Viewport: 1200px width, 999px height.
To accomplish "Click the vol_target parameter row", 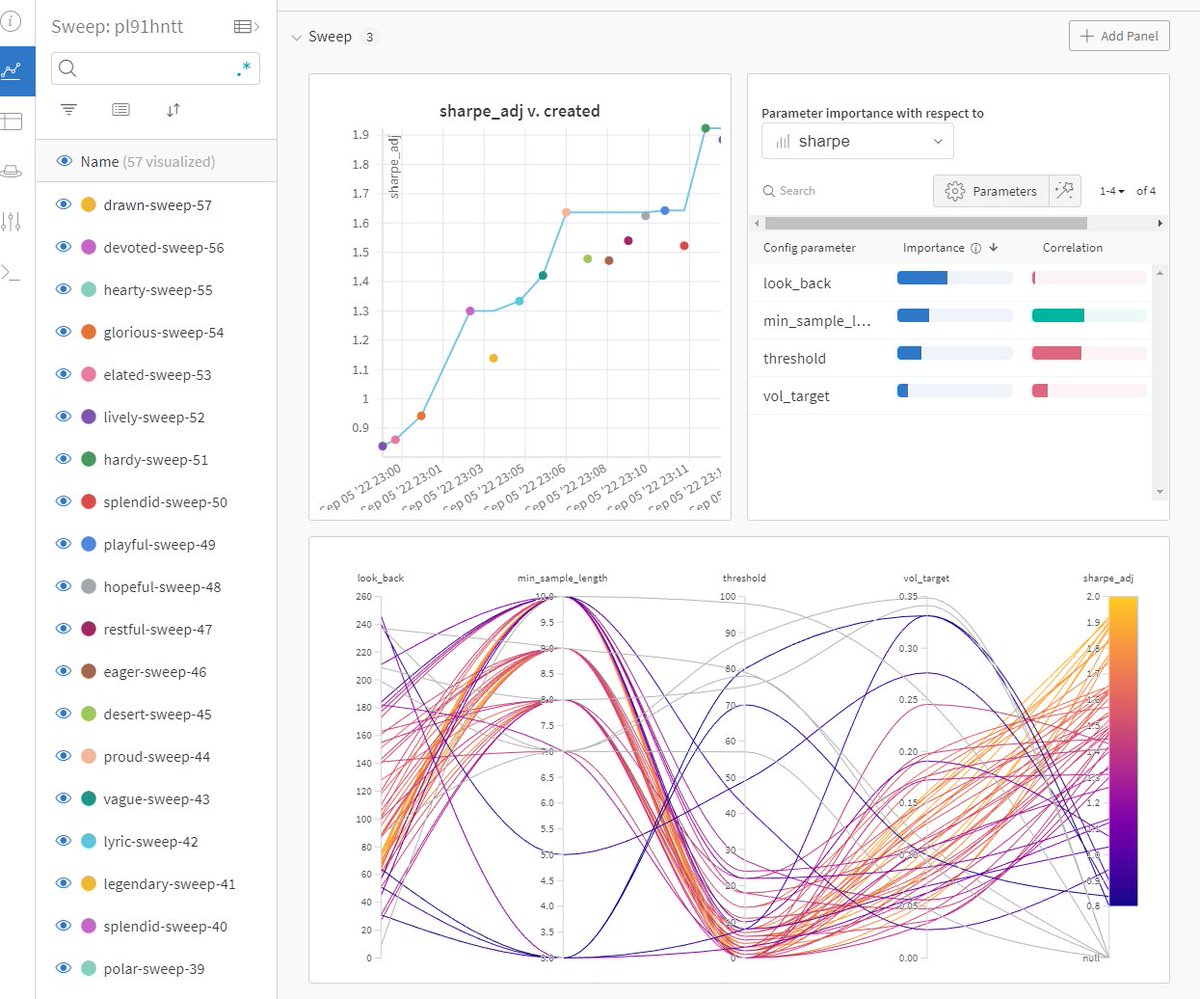I will pos(951,395).
